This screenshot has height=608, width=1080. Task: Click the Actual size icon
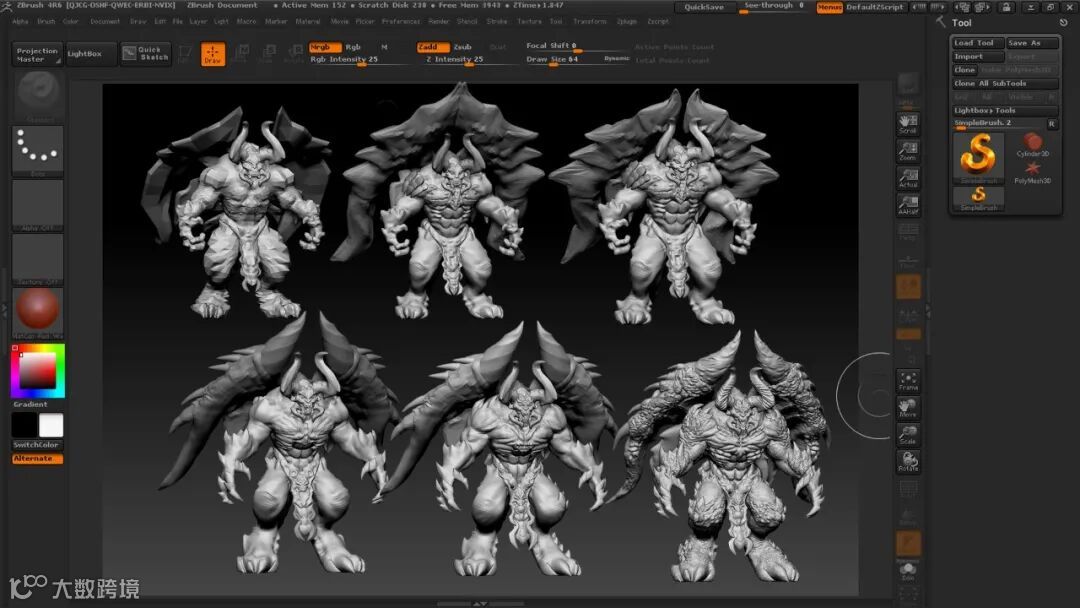click(x=908, y=178)
